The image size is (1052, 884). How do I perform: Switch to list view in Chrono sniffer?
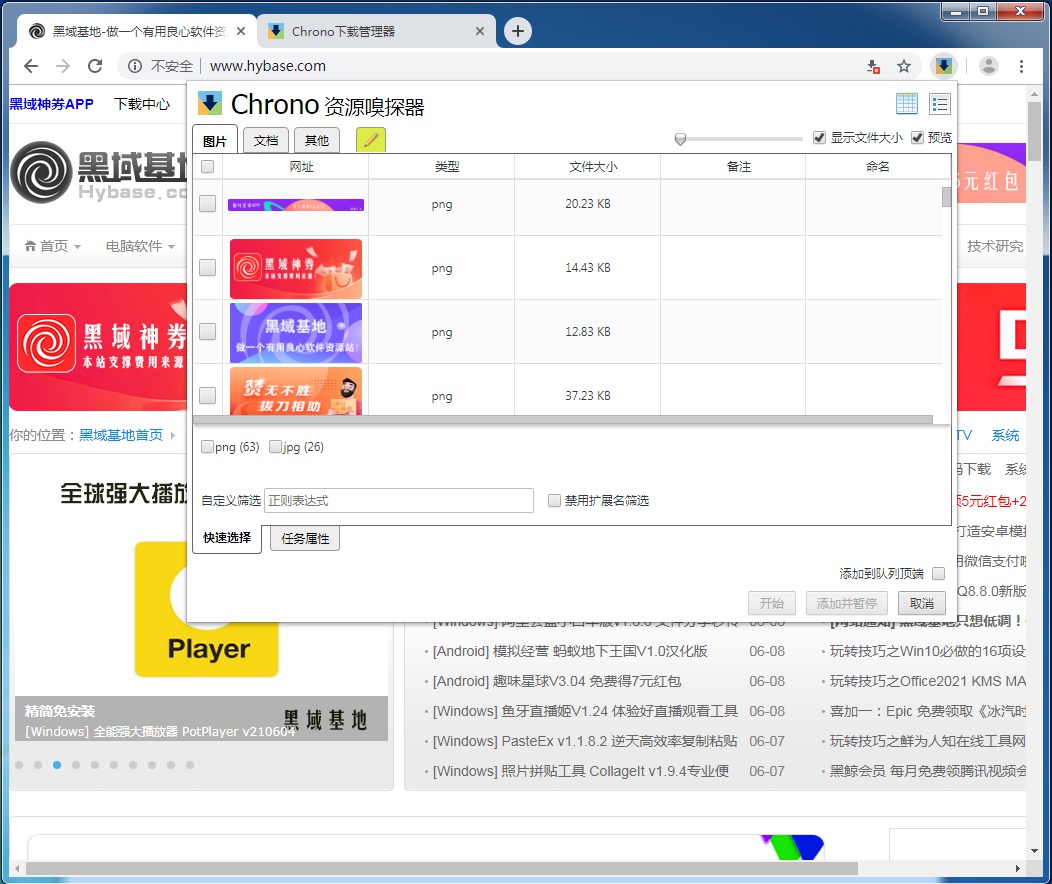(940, 104)
